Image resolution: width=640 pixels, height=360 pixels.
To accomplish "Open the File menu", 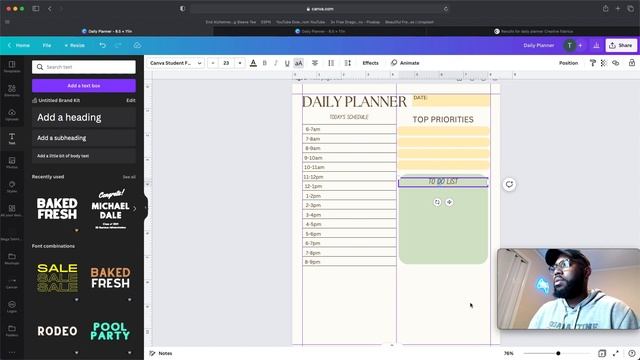I will tap(47, 45).
